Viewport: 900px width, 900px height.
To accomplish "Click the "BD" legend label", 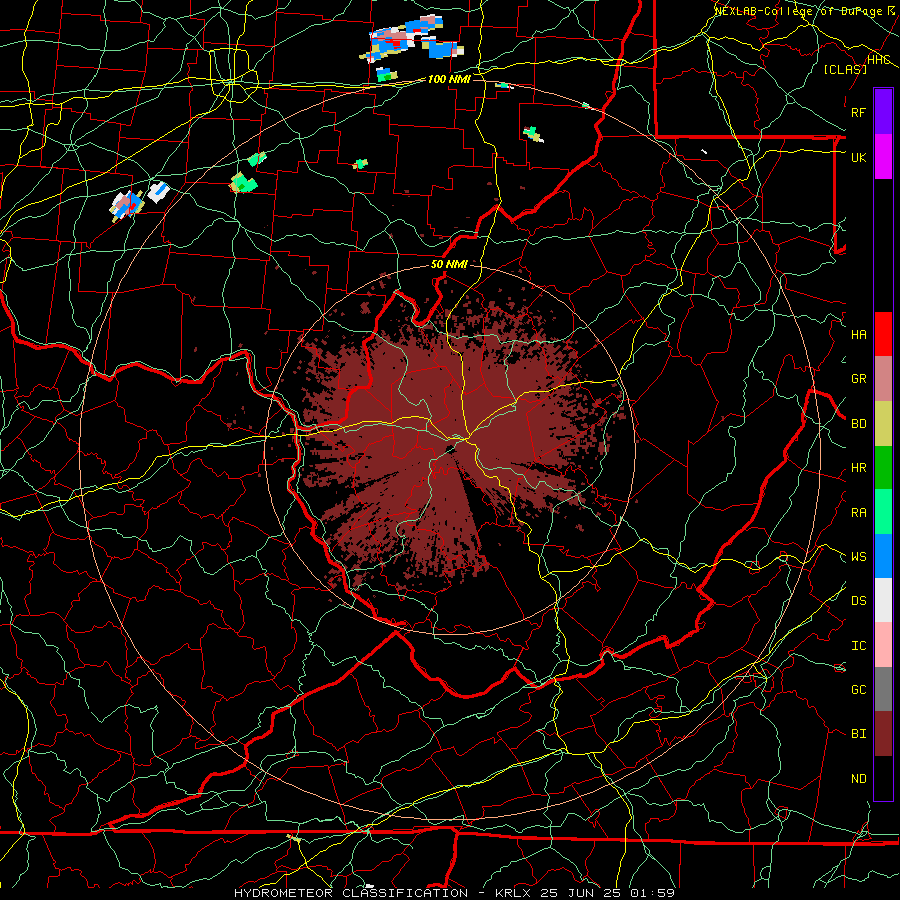I will (x=859, y=424).
